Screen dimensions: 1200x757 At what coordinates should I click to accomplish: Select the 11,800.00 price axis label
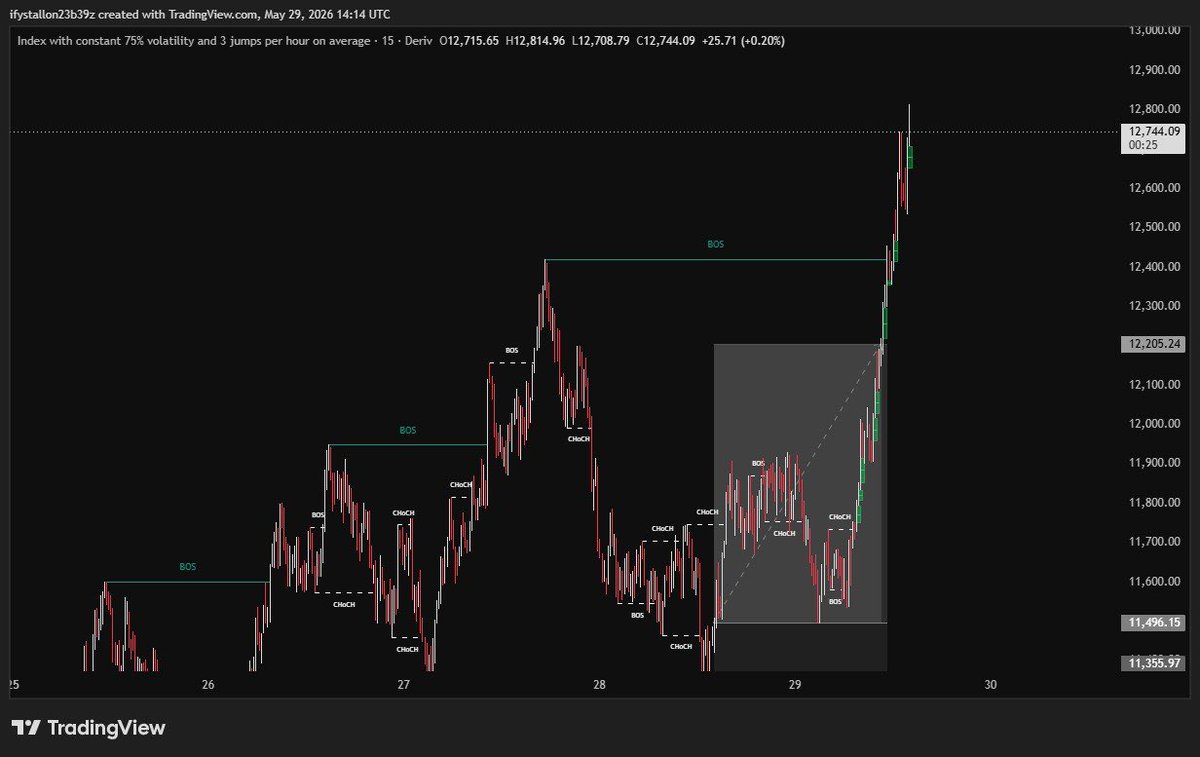[1156, 503]
